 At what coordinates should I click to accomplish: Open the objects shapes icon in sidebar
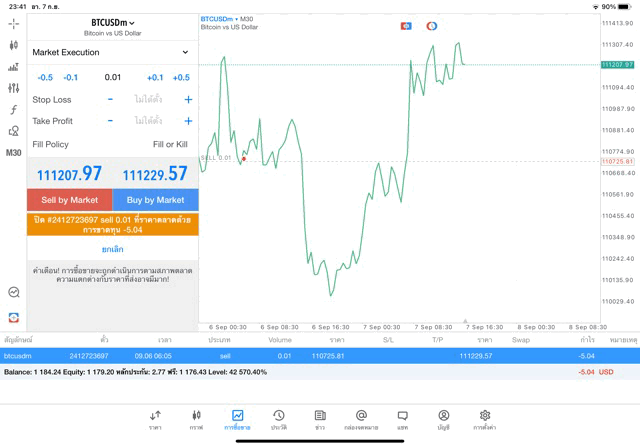coord(13,131)
